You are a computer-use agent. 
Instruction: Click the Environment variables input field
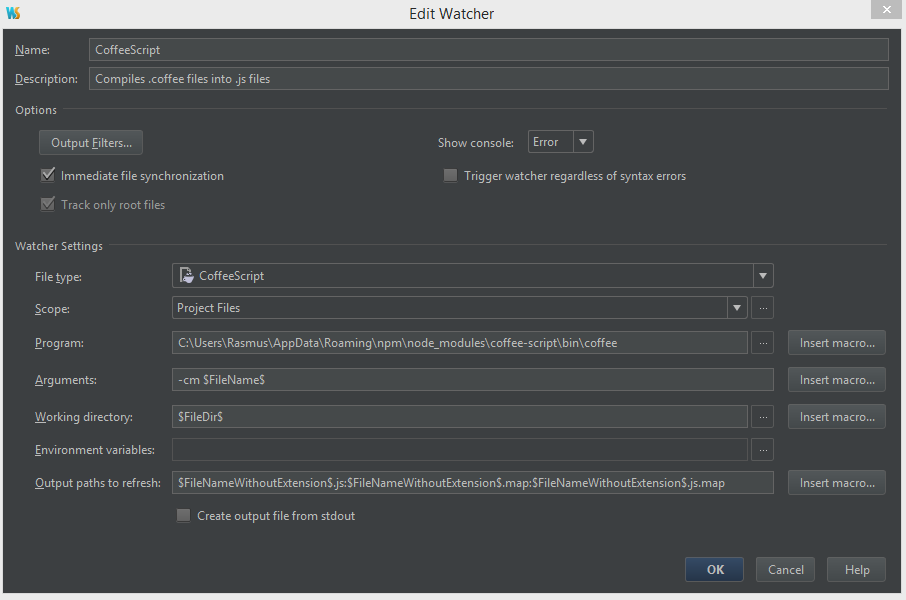coord(459,450)
